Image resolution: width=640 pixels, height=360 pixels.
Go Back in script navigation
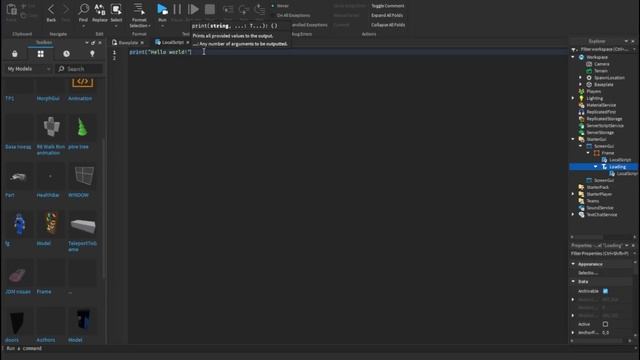coord(51,9)
